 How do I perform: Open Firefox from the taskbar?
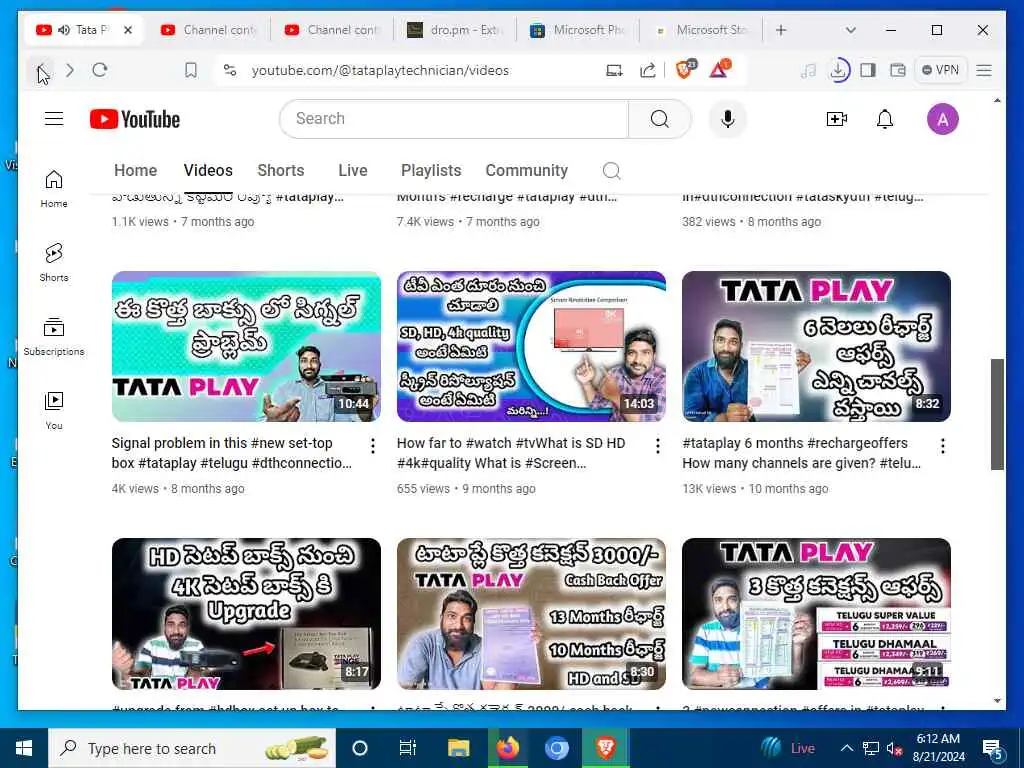(x=507, y=747)
